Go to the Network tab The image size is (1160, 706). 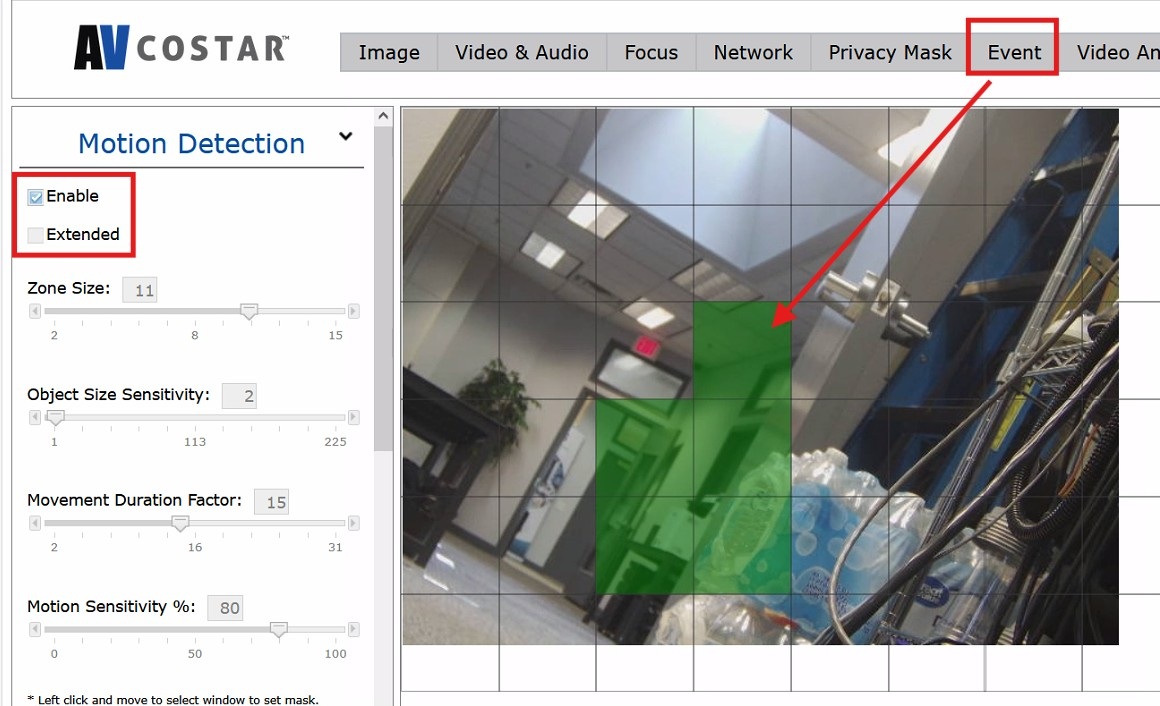pyautogui.click(x=753, y=52)
